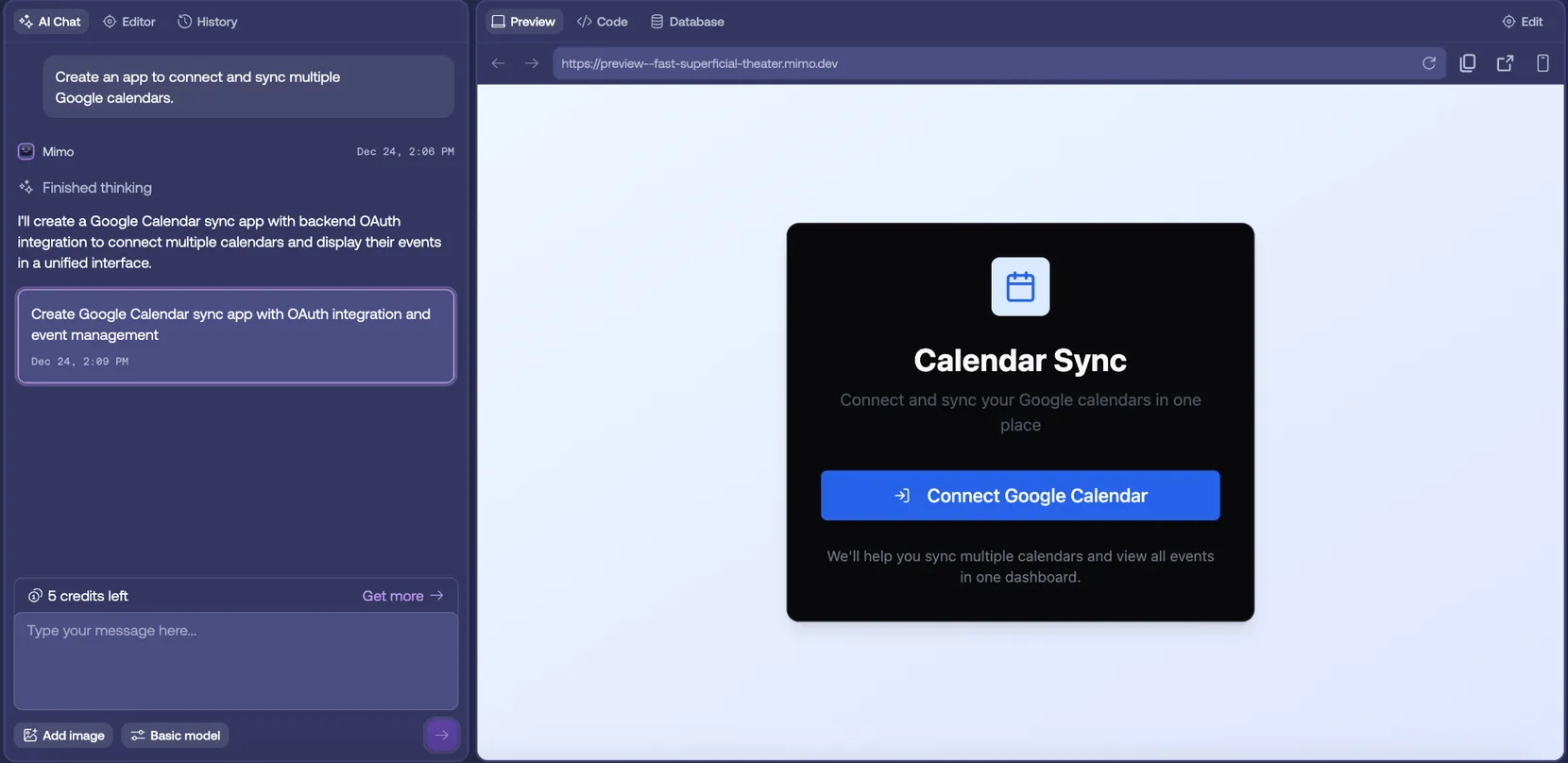Switch to mobile device view icon
Image resolution: width=1568 pixels, height=763 pixels.
coord(1542,63)
